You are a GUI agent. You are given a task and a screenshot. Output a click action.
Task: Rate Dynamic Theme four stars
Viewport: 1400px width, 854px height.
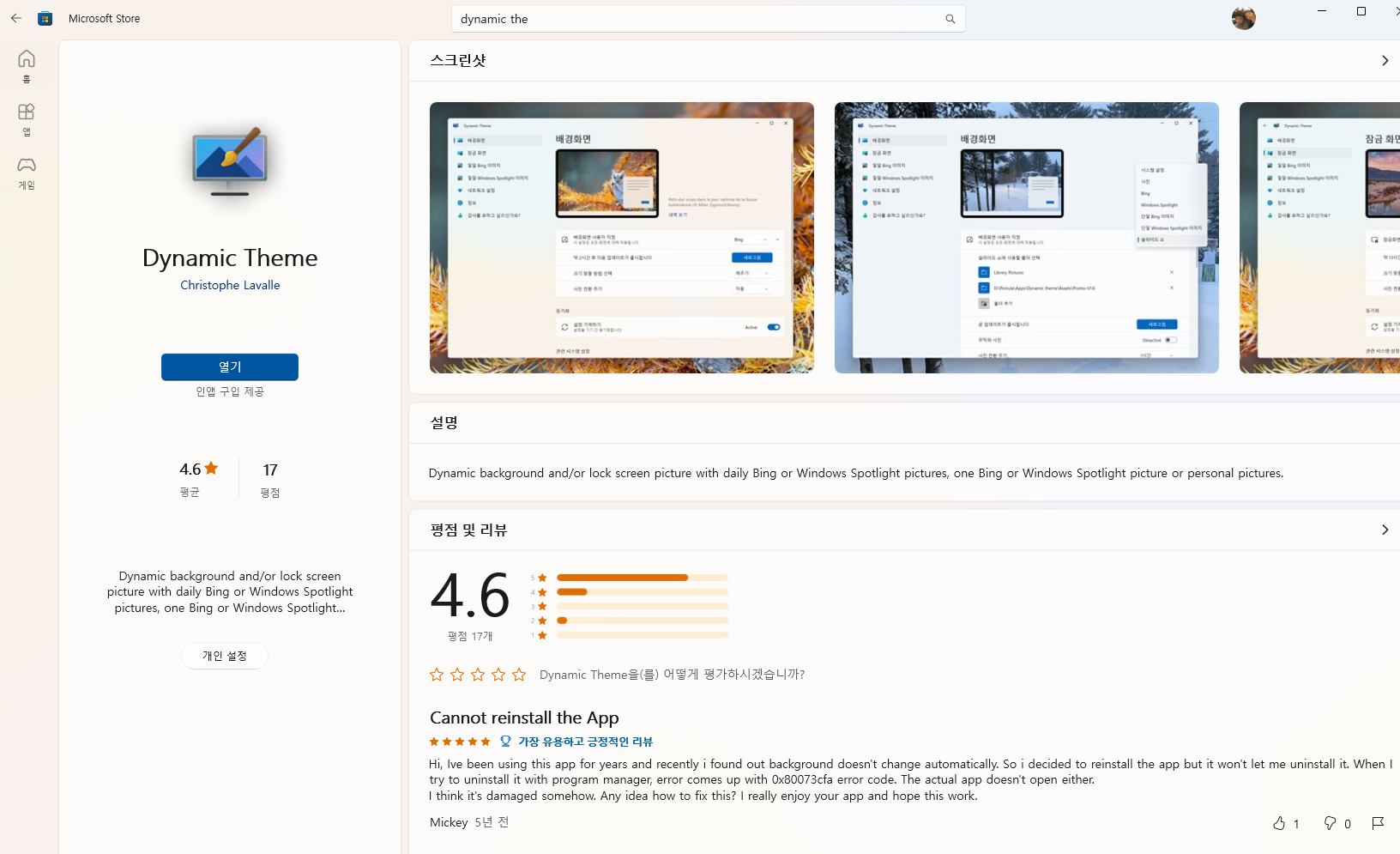click(498, 675)
